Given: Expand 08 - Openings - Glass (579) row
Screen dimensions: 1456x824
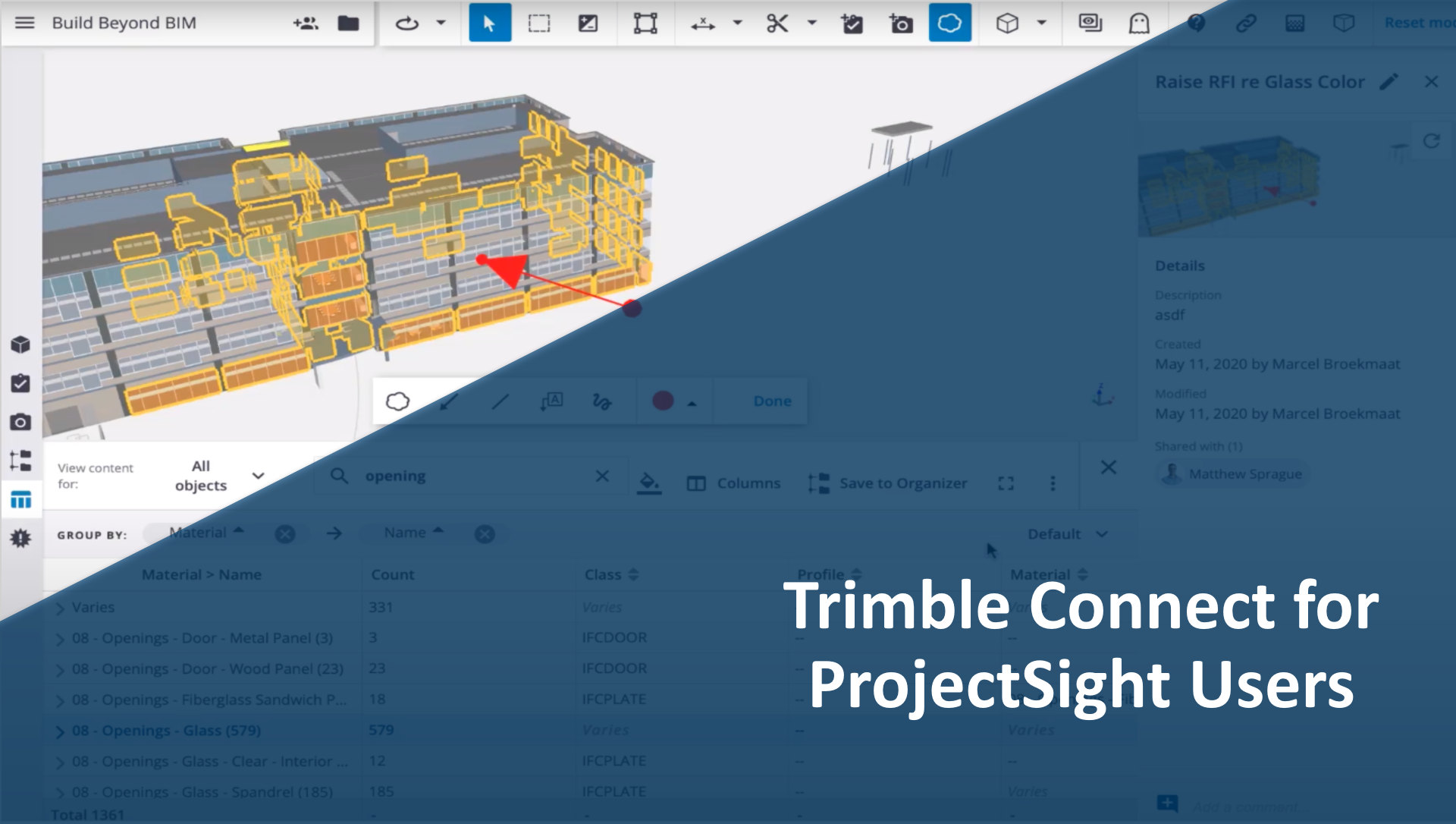Looking at the screenshot, I should 60,731.
